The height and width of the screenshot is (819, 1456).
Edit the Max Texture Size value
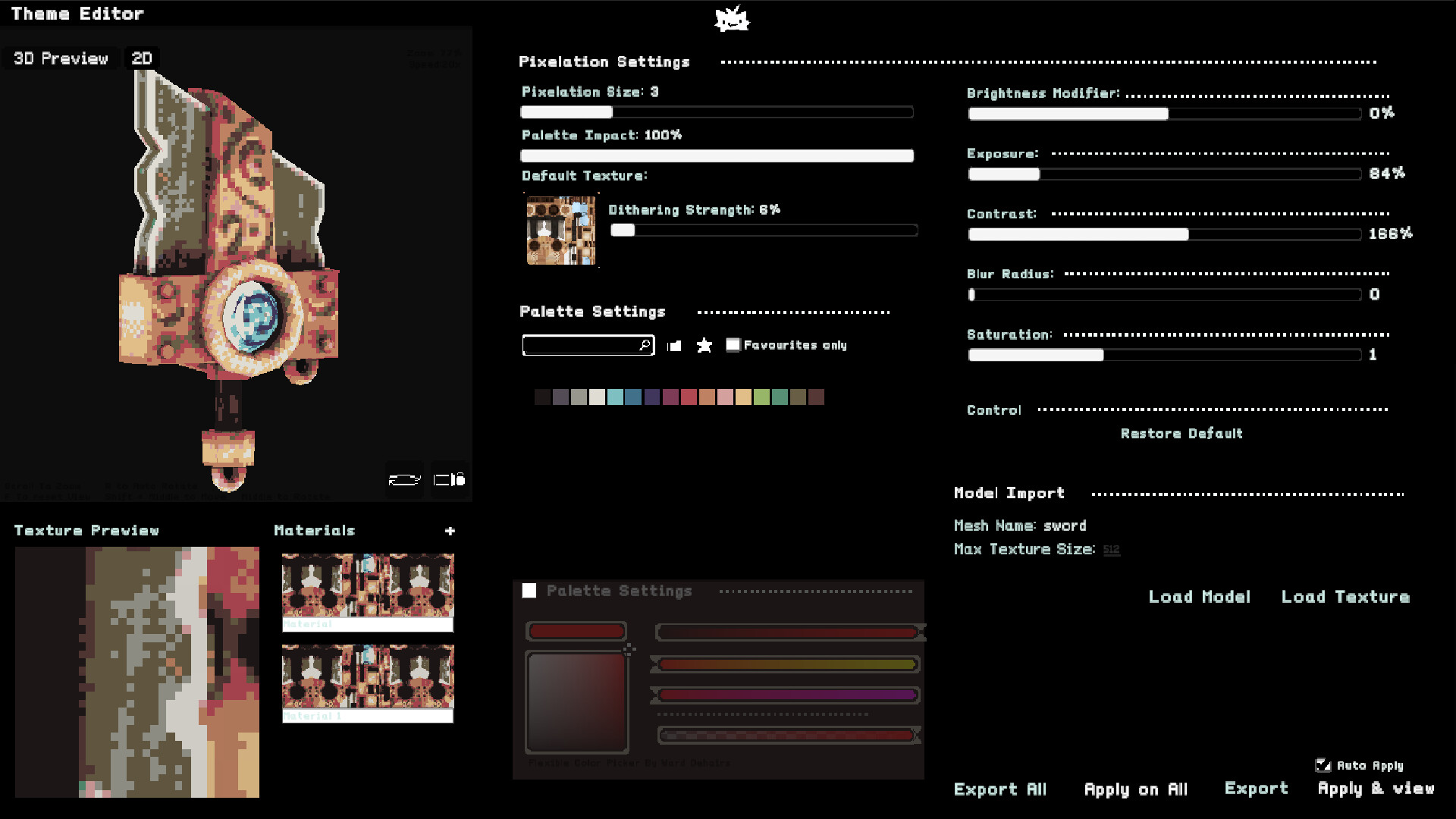tap(1111, 549)
